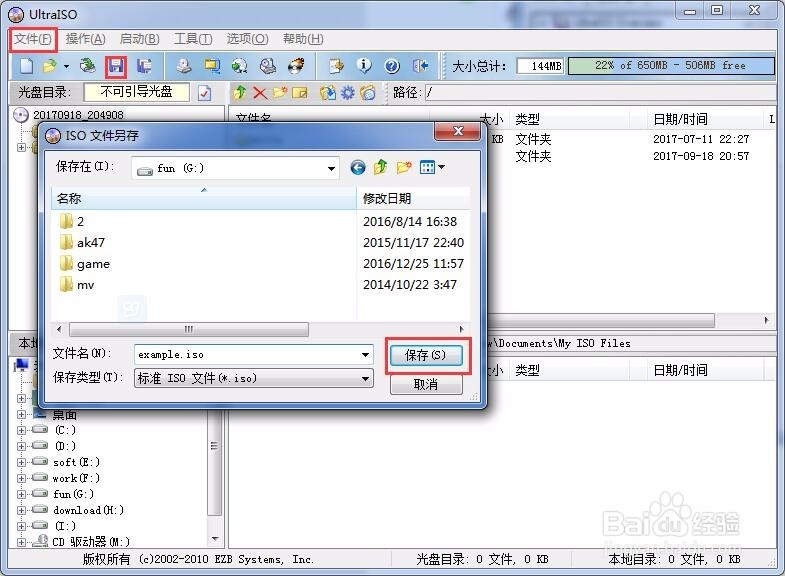Viewport: 785px width, 576px height.
Task: Create new folder in save dialog
Action: coord(404,167)
